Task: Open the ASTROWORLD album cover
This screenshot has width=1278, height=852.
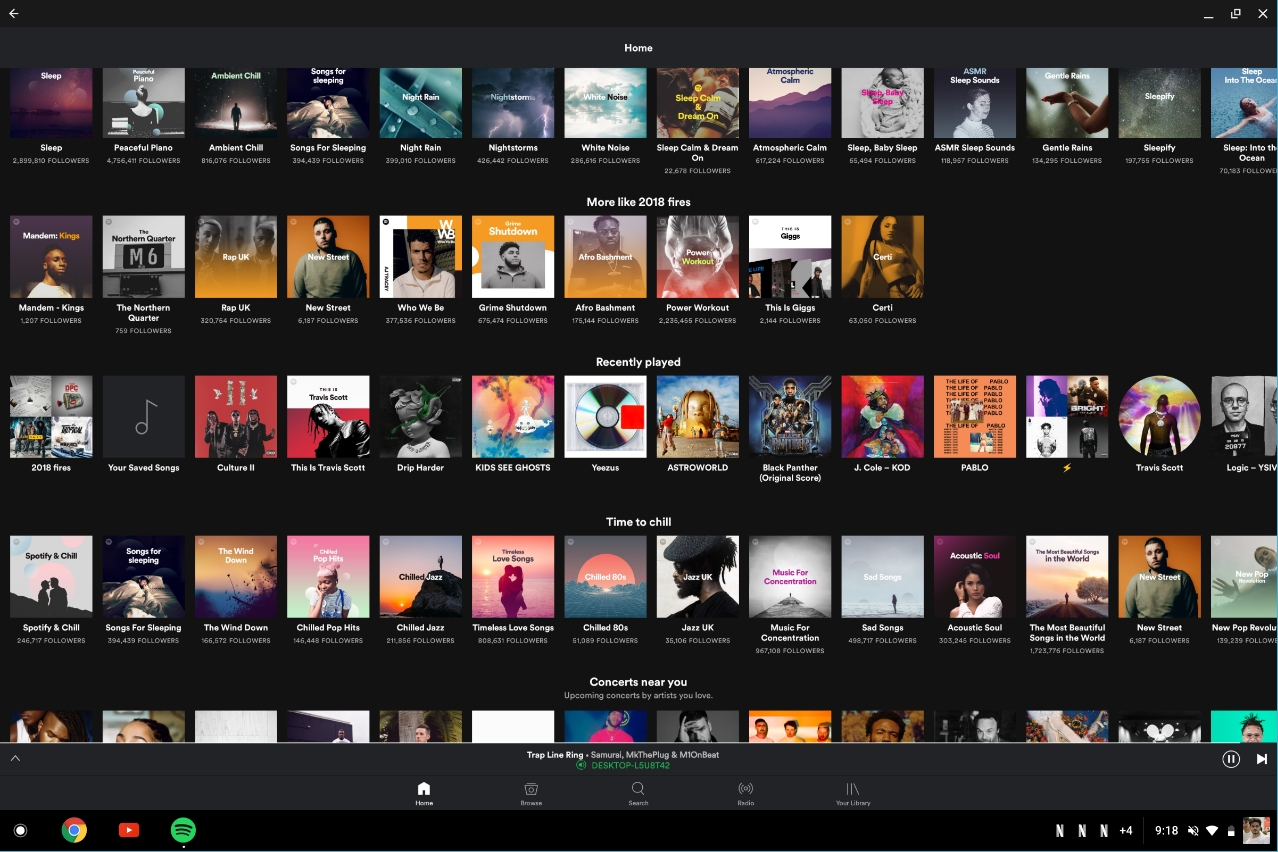Action: pyautogui.click(x=697, y=417)
